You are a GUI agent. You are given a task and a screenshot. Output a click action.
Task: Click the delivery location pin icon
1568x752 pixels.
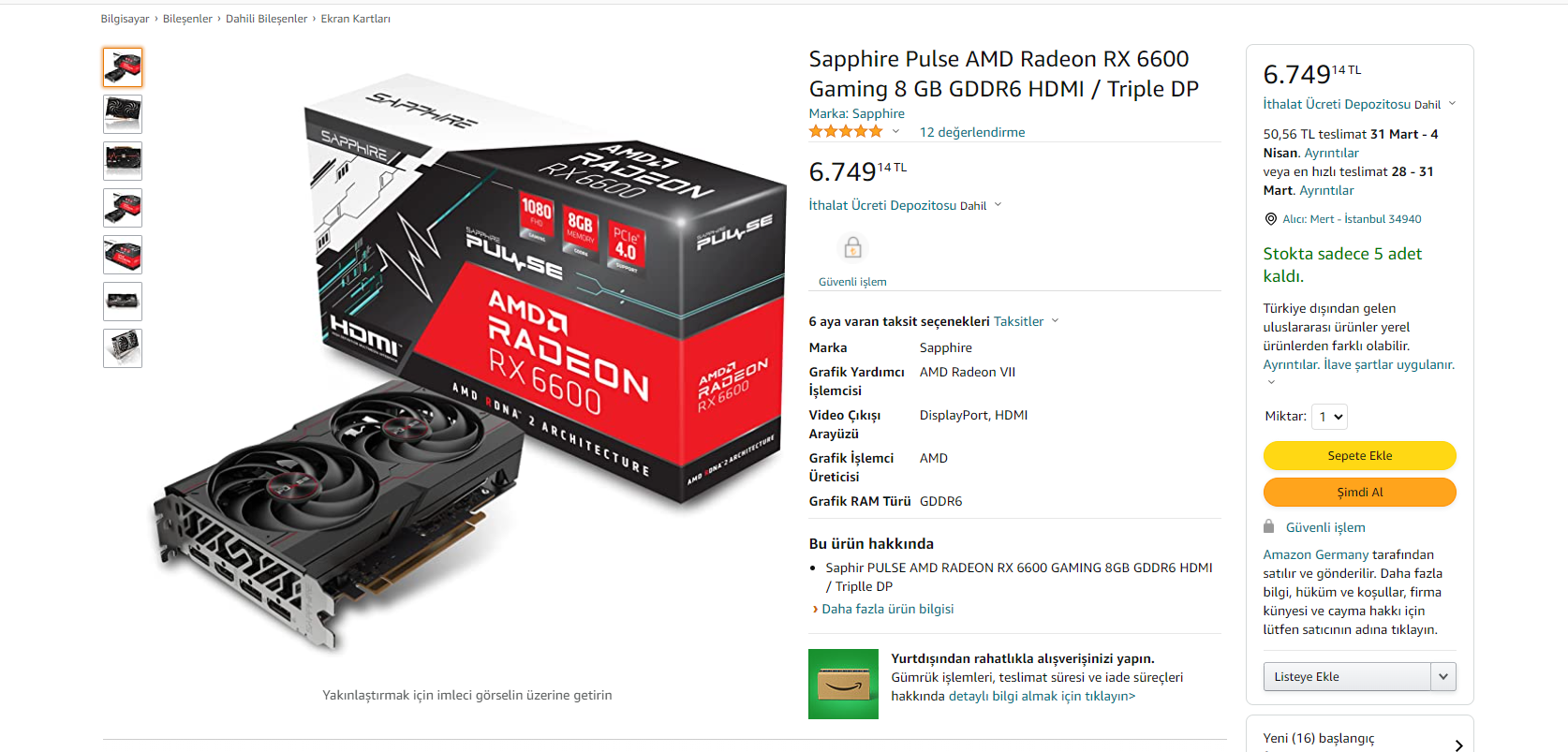pyautogui.click(x=1270, y=219)
